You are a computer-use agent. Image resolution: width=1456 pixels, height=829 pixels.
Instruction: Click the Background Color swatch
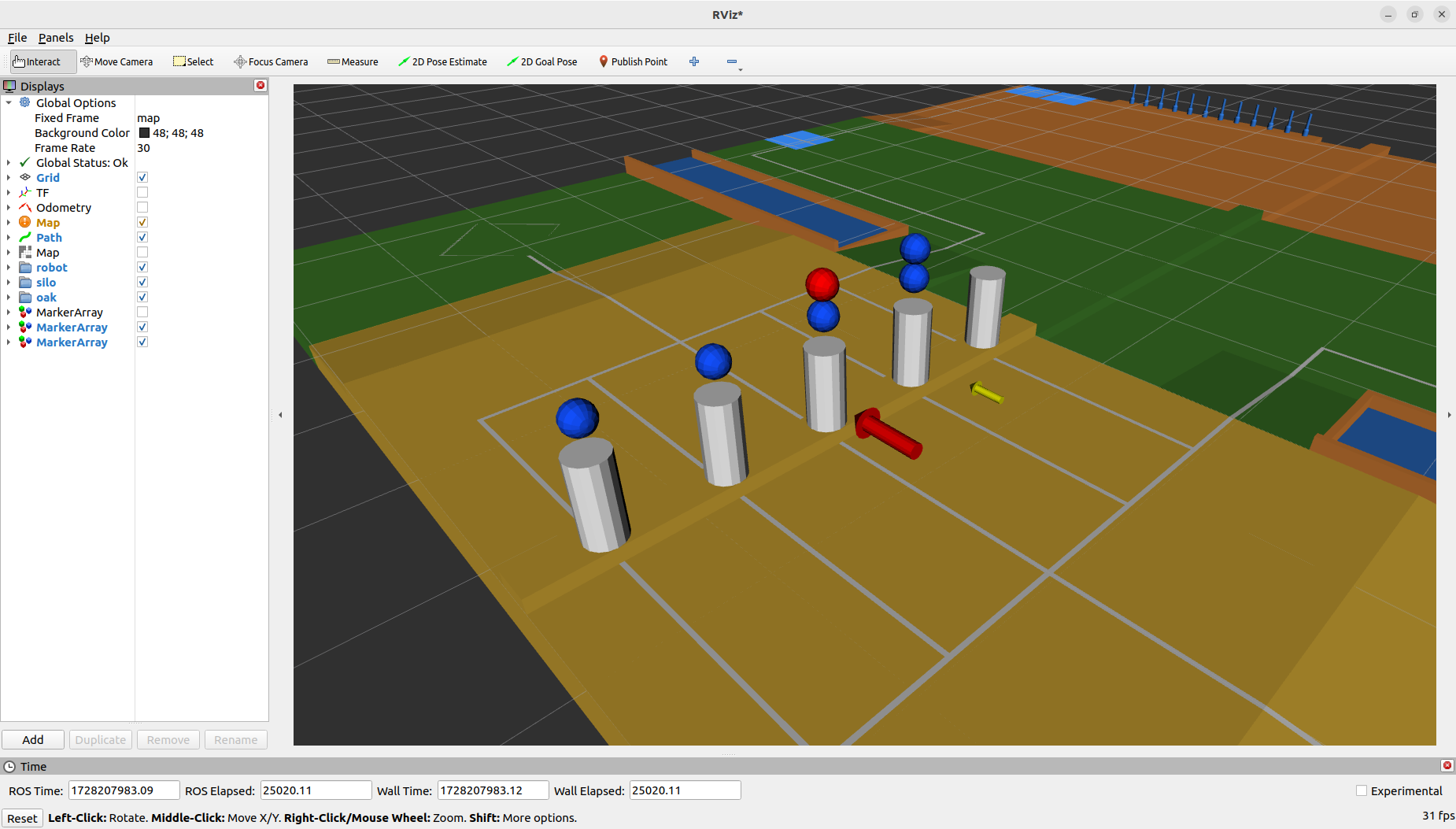coord(144,133)
